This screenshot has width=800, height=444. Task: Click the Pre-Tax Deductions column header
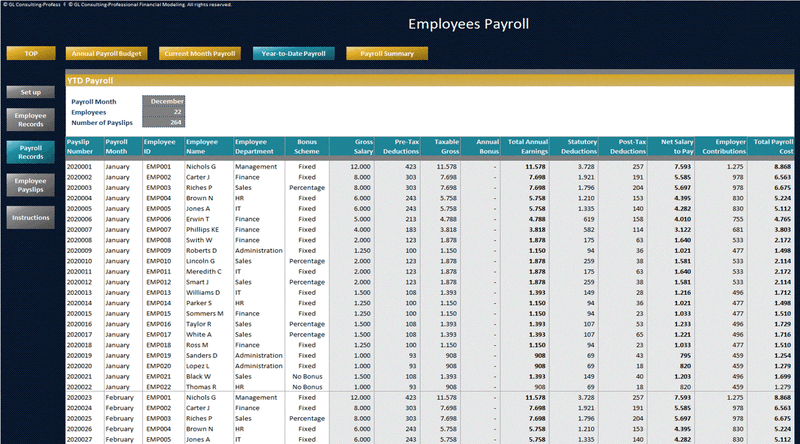[x=397, y=146]
